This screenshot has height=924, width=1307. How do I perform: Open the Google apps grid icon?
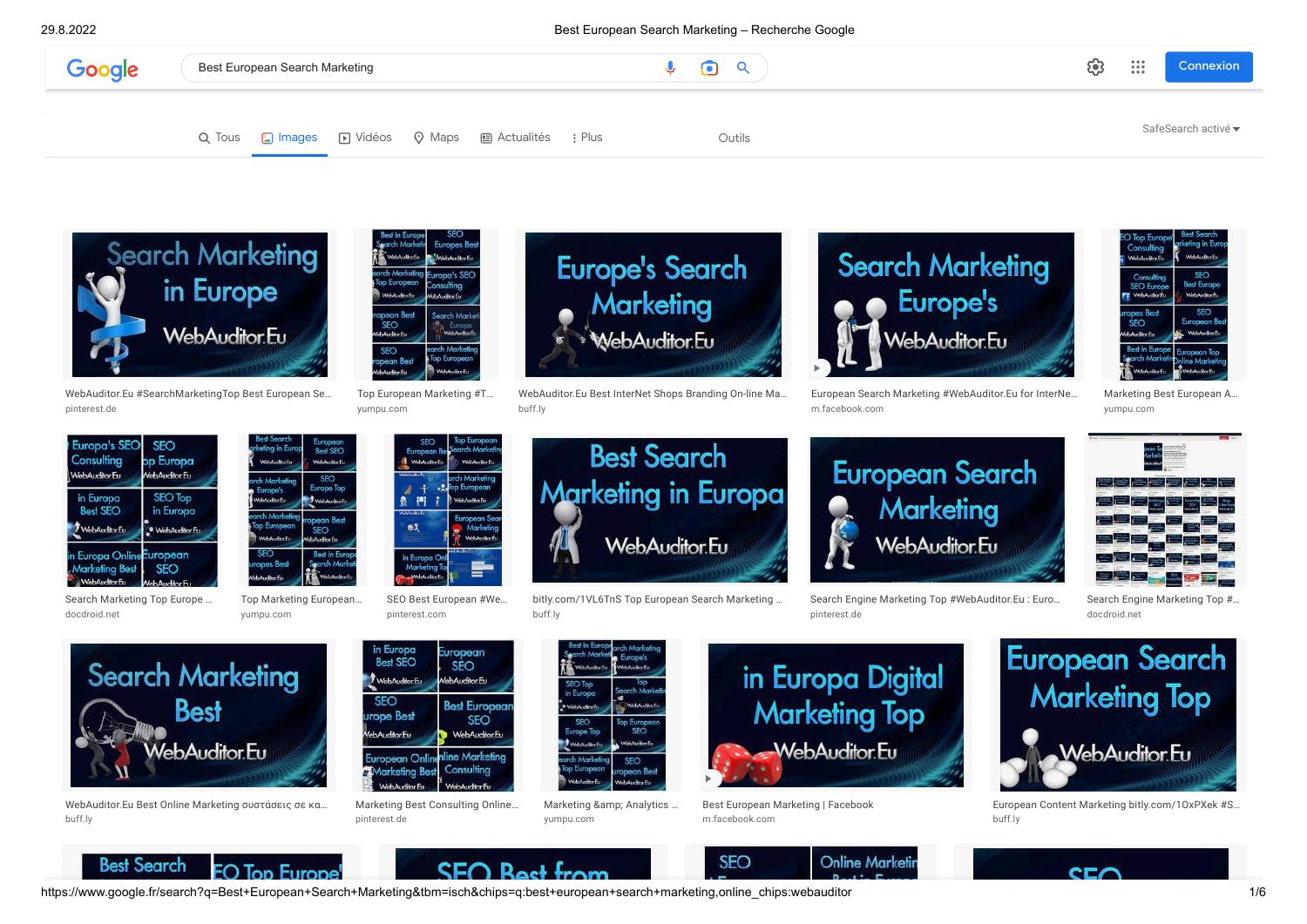(1137, 66)
